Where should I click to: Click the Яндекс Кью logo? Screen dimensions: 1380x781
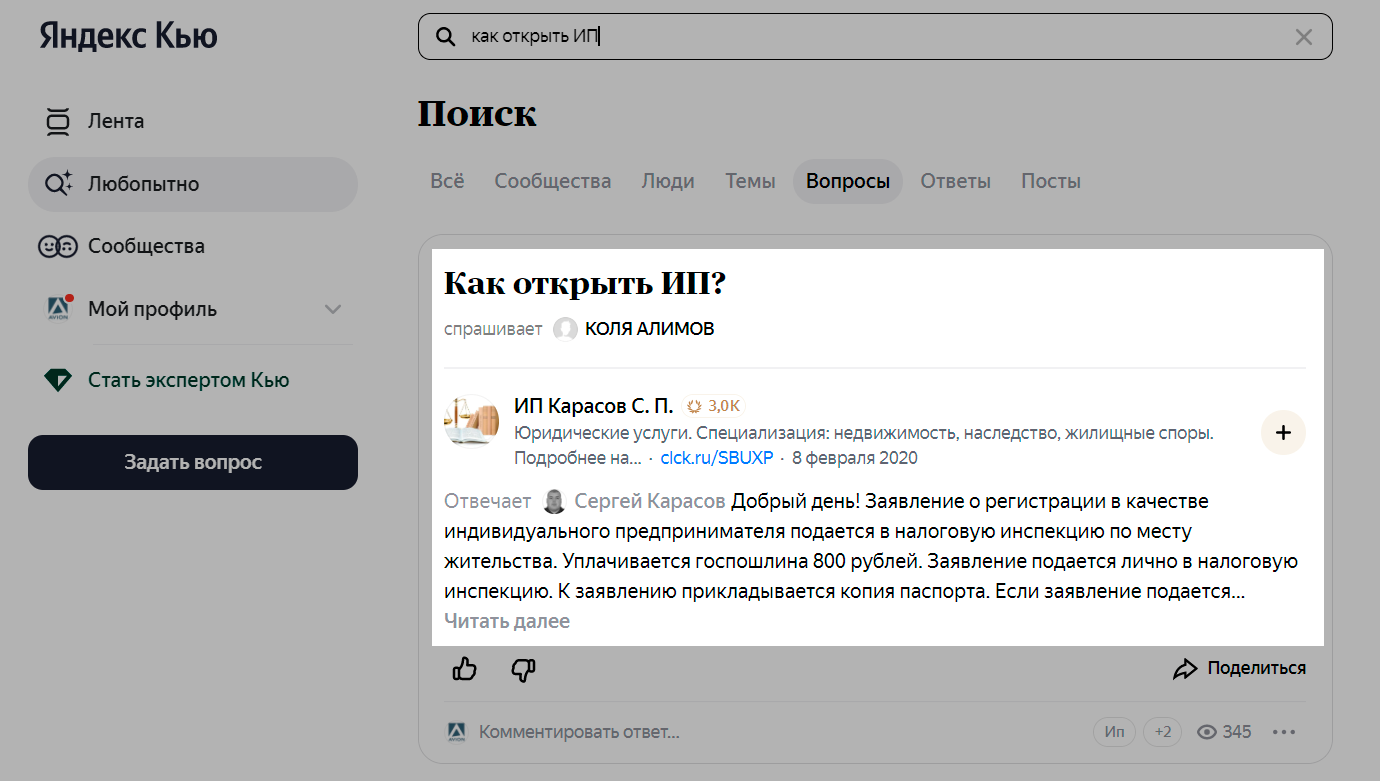[x=128, y=37]
